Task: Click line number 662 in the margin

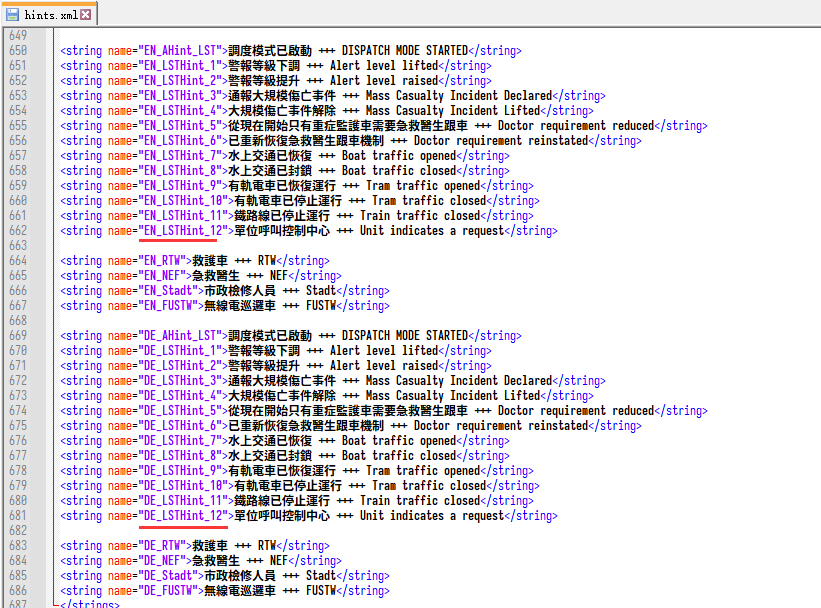Action: tap(18, 231)
